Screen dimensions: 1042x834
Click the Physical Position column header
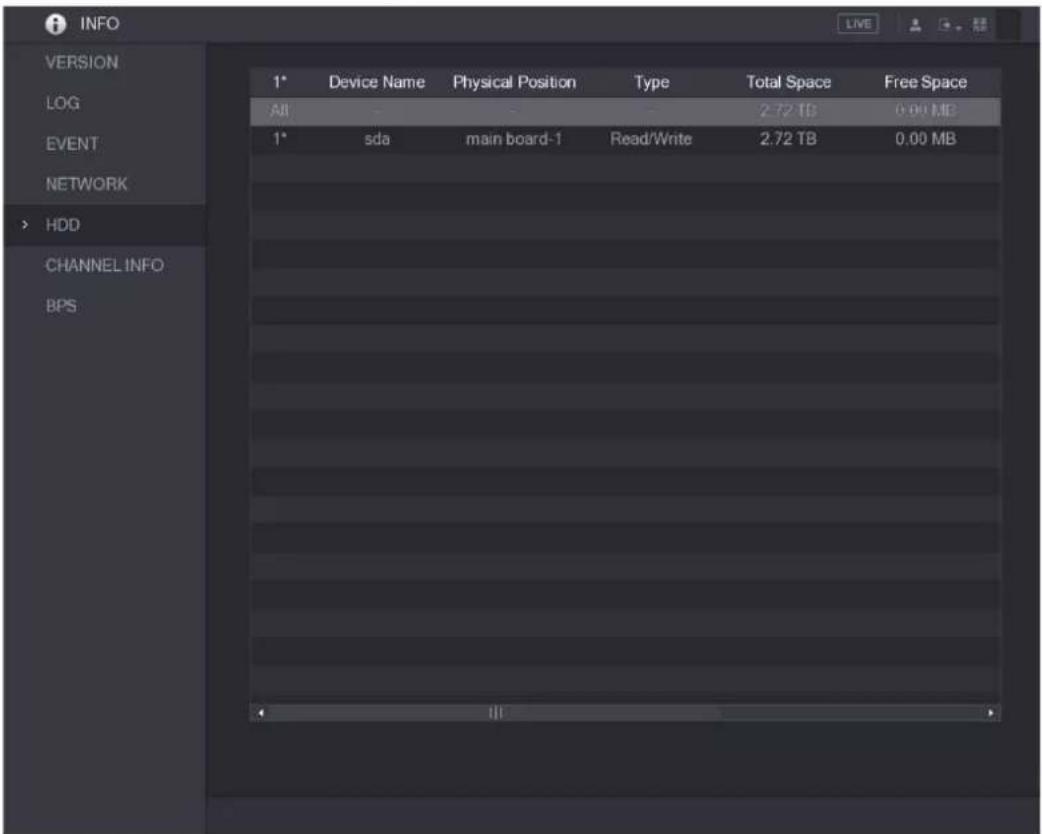point(514,82)
